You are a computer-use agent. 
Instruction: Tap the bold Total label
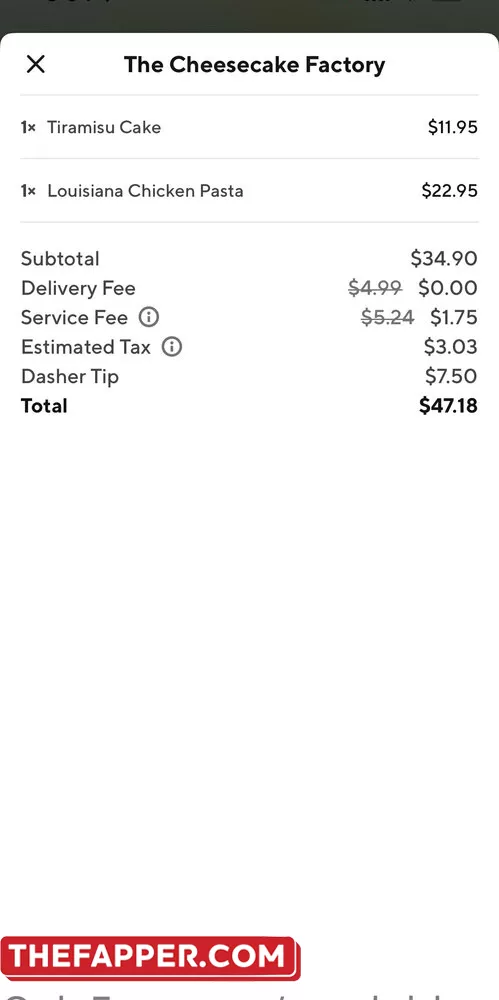pyautogui.click(x=44, y=406)
